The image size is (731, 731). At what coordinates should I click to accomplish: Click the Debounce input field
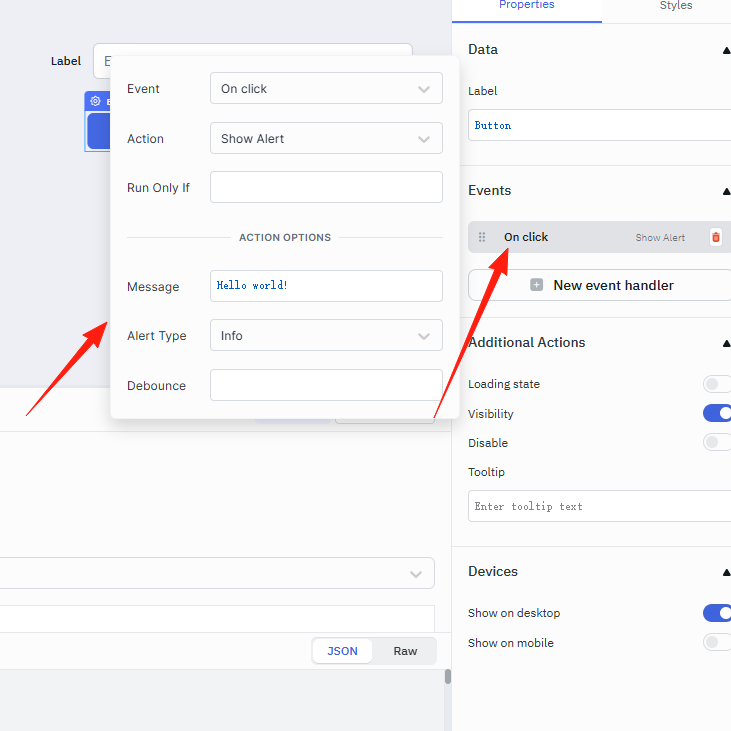click(326, 385)
